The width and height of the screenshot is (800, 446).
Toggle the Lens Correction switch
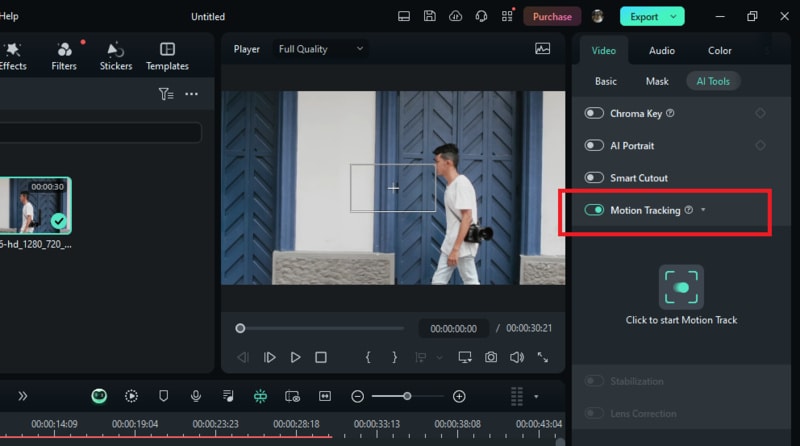coord(594,413)
